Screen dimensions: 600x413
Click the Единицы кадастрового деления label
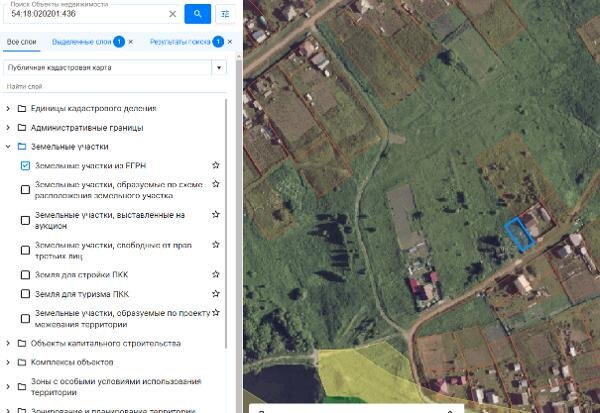[93, 108]
